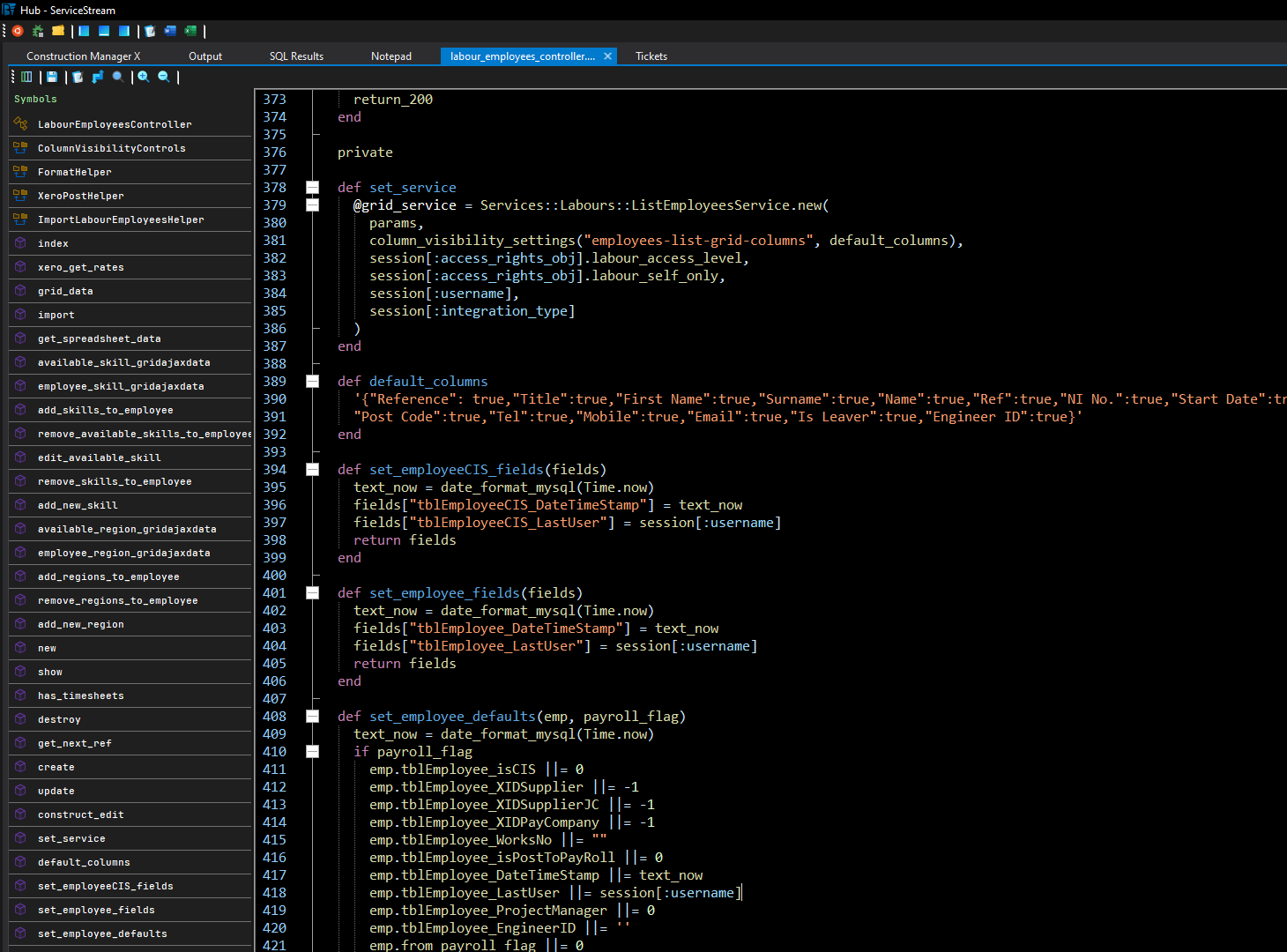The width and height of the screenshot is (1287, 952).
Task: Click the green bug debug icon
Action: click(38, 31)
